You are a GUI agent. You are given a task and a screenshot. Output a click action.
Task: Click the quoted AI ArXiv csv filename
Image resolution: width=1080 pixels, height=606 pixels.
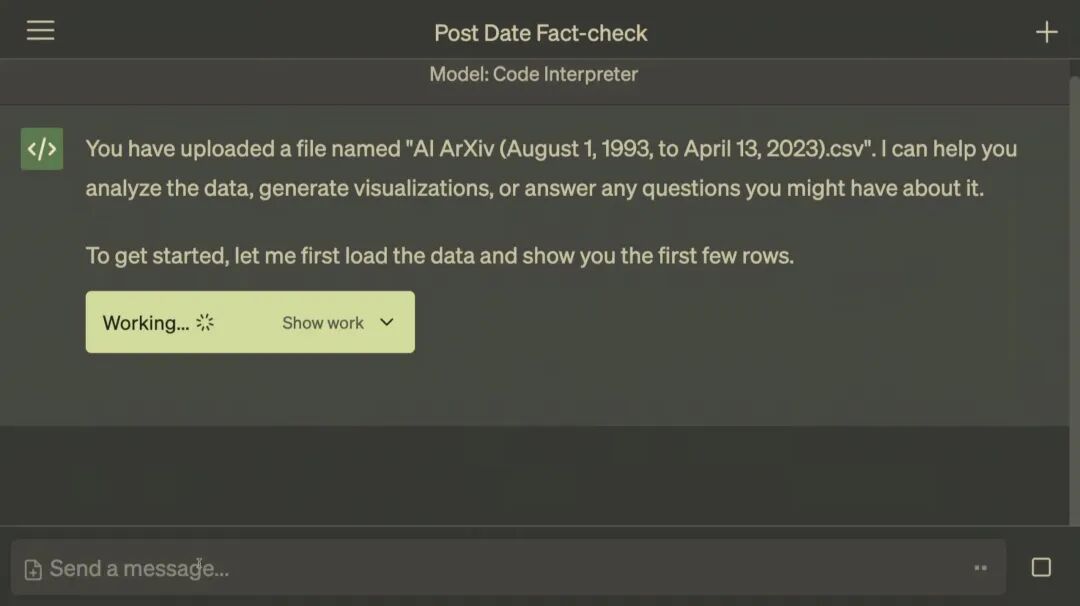641,149
